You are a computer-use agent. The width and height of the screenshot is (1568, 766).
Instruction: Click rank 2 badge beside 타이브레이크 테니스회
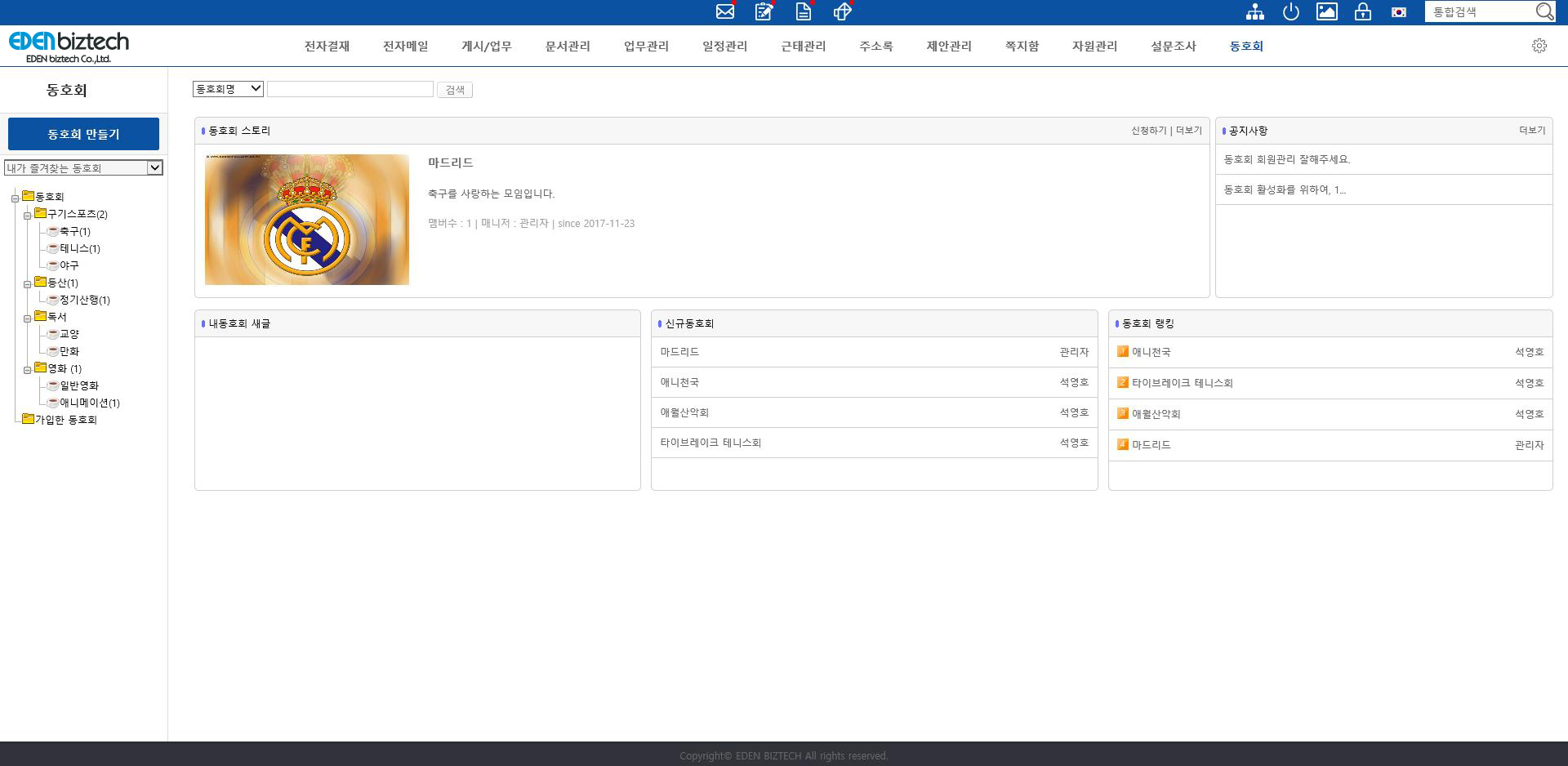[x=1123, y=382]
